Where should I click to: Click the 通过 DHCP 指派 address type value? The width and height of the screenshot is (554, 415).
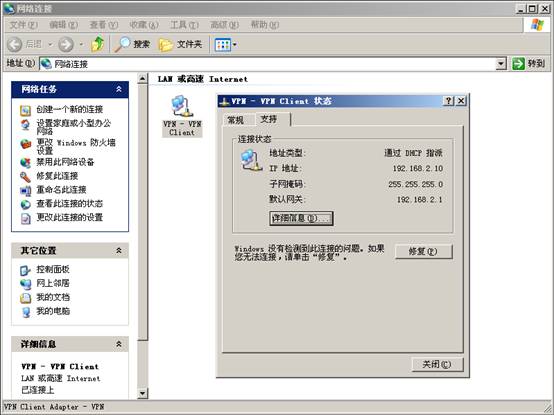[413, 153]
